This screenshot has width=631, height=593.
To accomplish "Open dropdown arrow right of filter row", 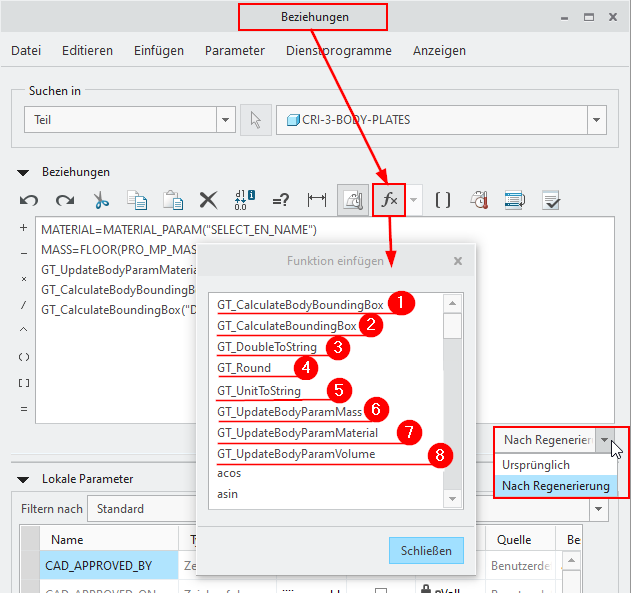I will [x=598, y=509].
